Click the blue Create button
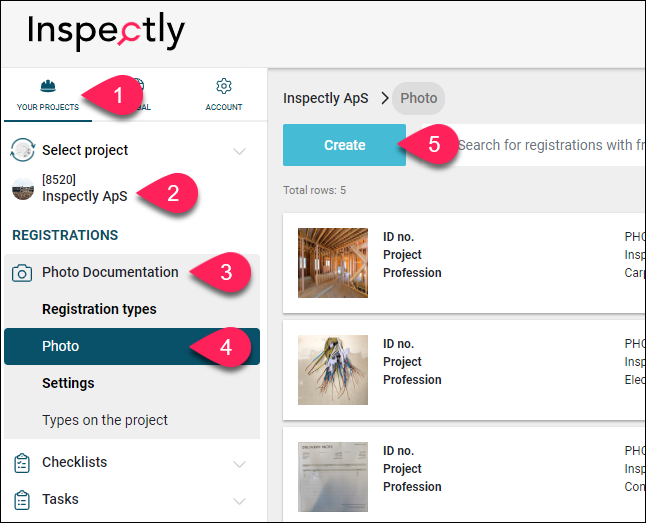Viewport: 646px width, 523px height. (344, 145)
